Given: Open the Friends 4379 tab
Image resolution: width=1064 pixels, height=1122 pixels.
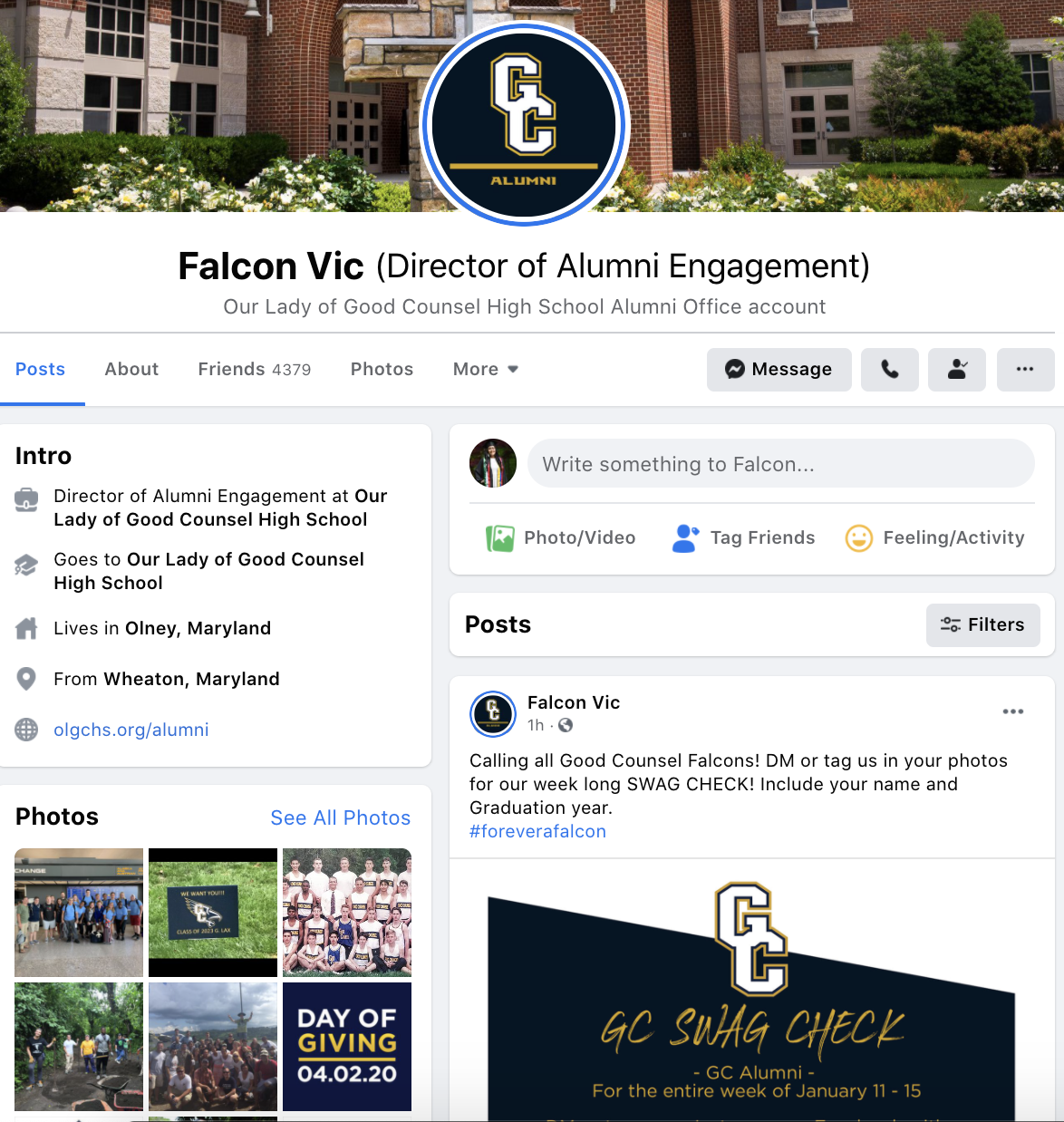Looking at the screenshot, I should tap(255, 369).
